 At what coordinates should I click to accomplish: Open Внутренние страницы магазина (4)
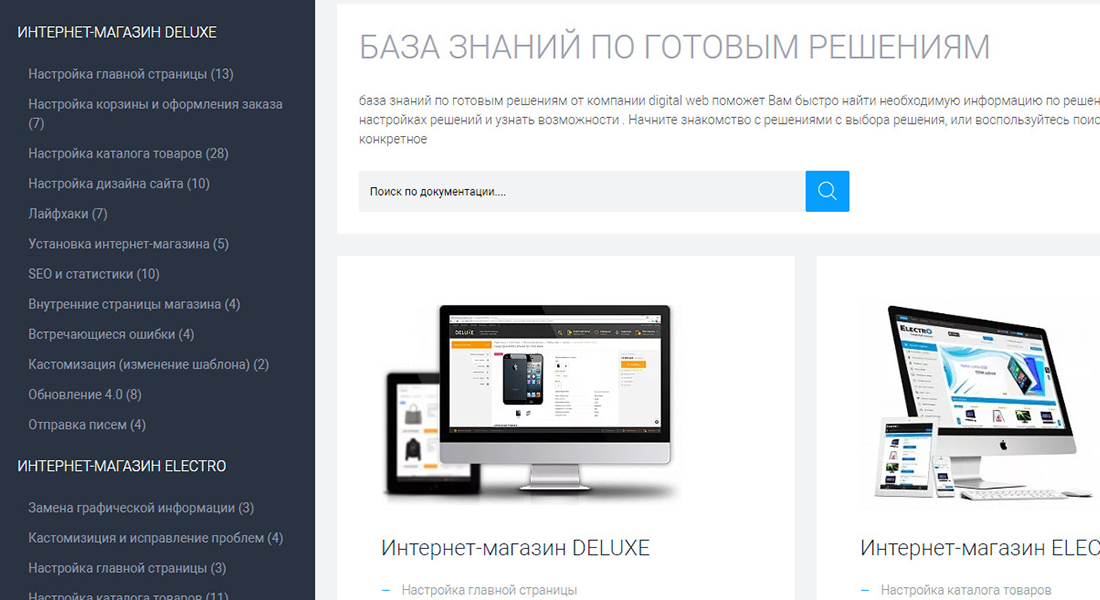click(134, 304)
